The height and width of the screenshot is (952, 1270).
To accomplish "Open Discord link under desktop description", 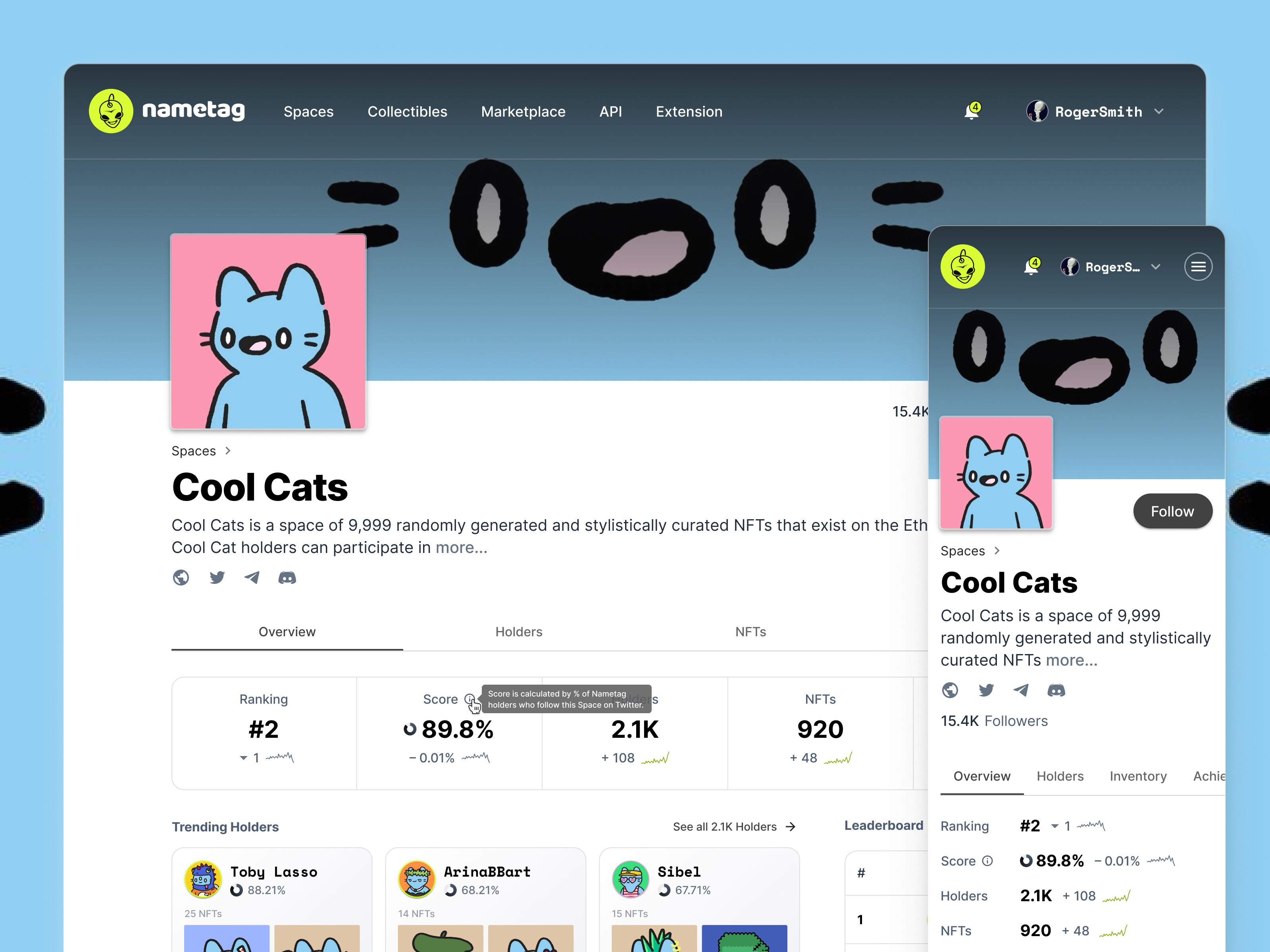I will pos(287,577).
